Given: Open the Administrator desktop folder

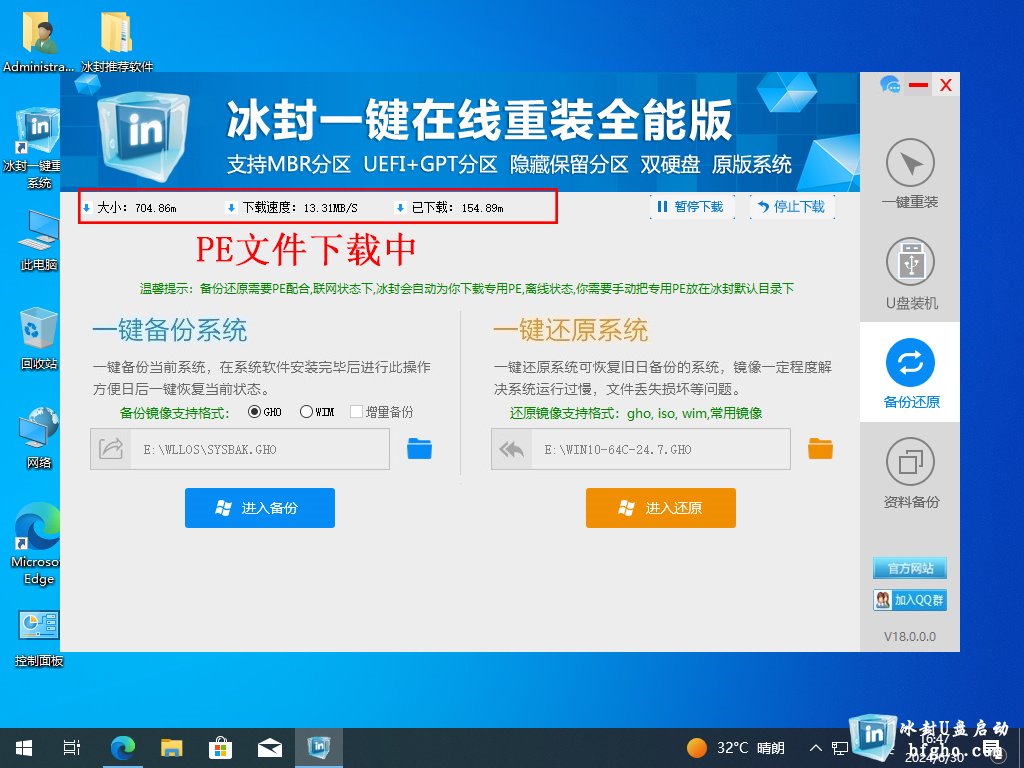Looking at the screenshot, I should 39,42.
